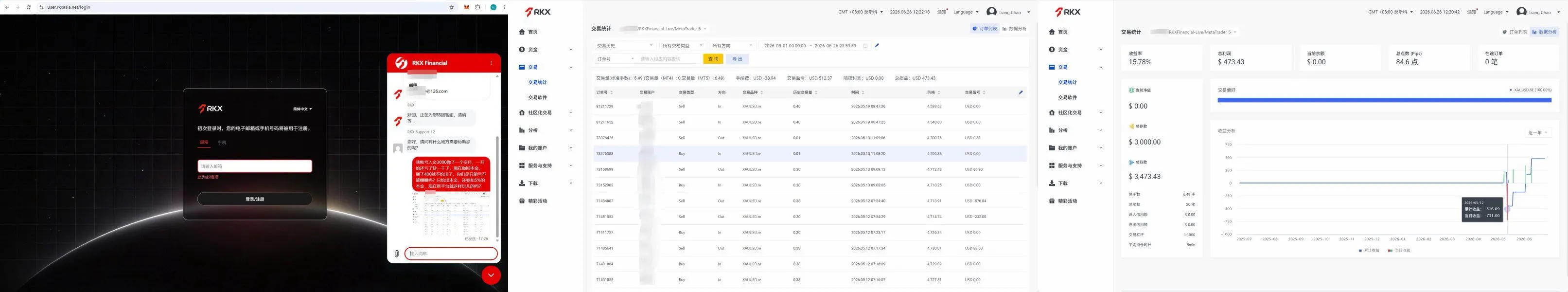Open the Language dropdown in the order list panel header
The width and height of the screenshot is (1568, 292).
click(x=966, y=12)
